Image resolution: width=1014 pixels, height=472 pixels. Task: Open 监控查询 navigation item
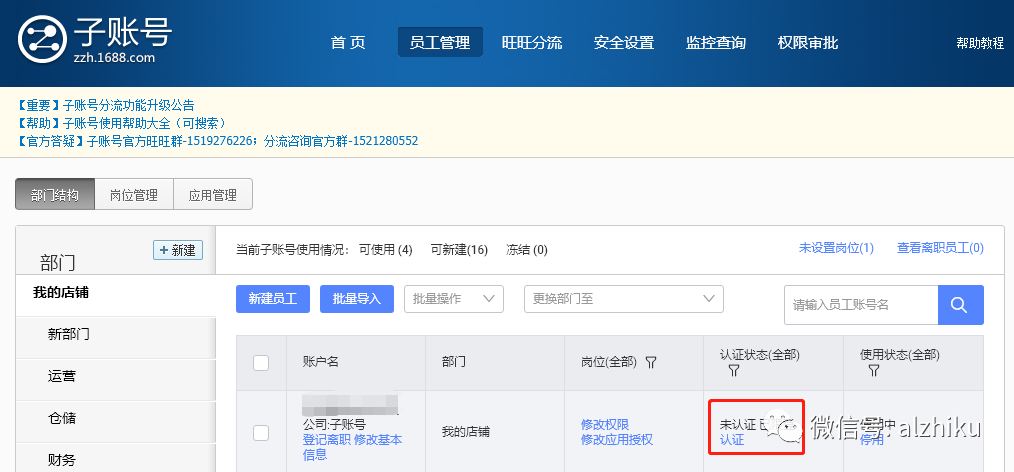point(716,43)
